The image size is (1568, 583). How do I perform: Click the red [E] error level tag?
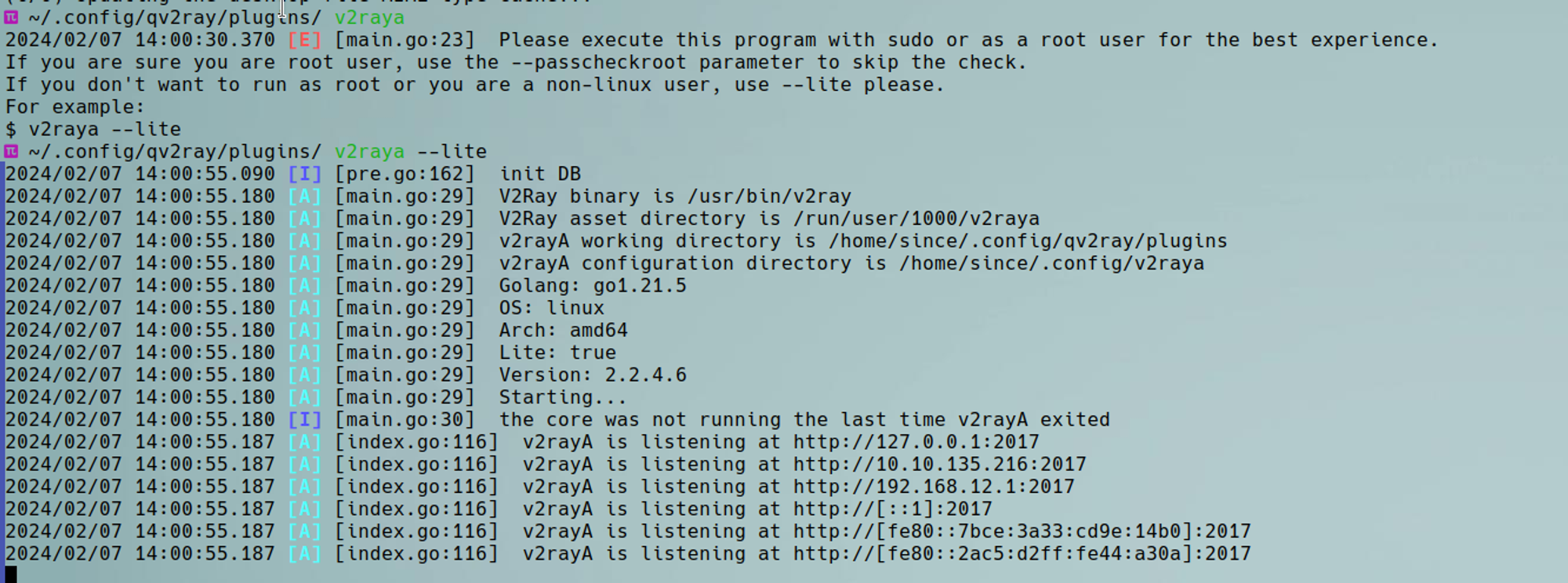click(x=304, y=40)
